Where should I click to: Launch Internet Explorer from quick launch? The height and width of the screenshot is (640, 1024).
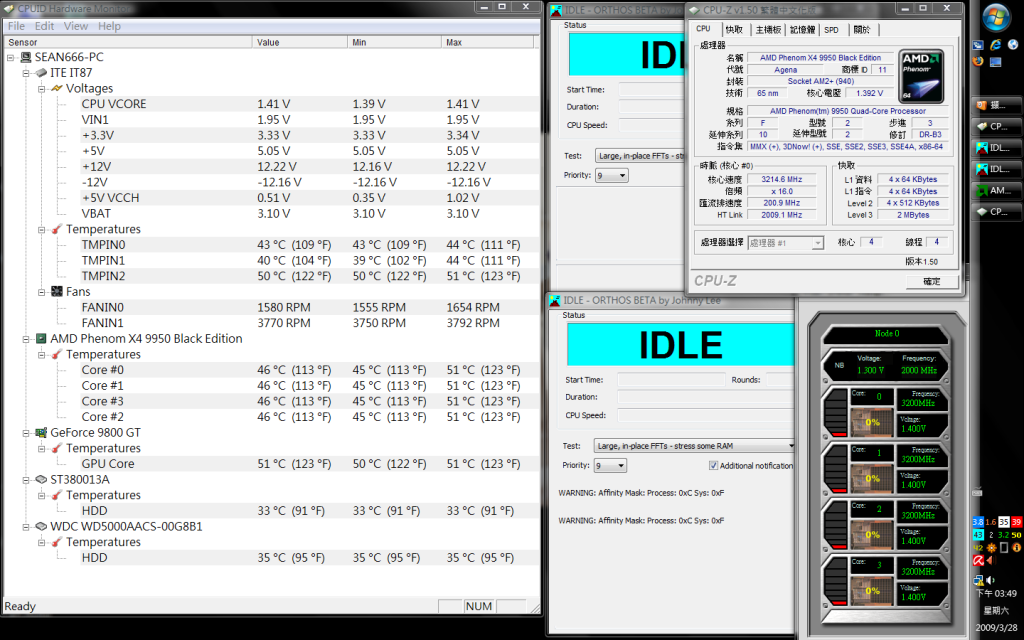click(x=995, y=44)
